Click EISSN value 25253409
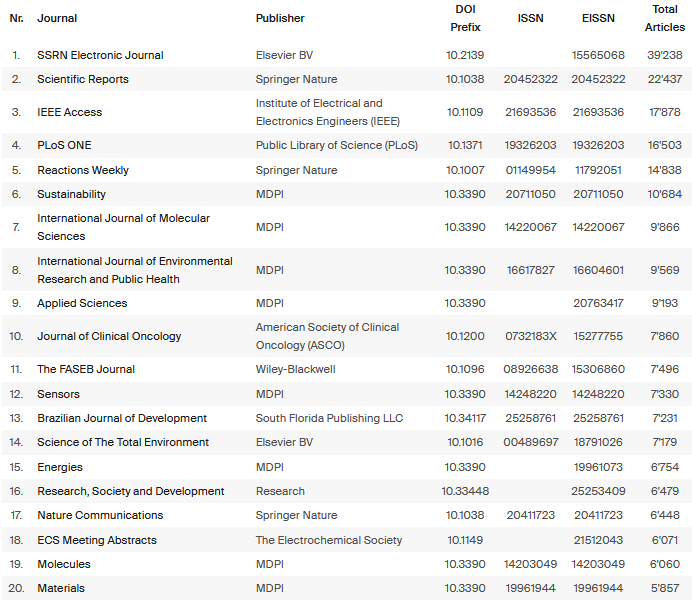 click(598, 491)
